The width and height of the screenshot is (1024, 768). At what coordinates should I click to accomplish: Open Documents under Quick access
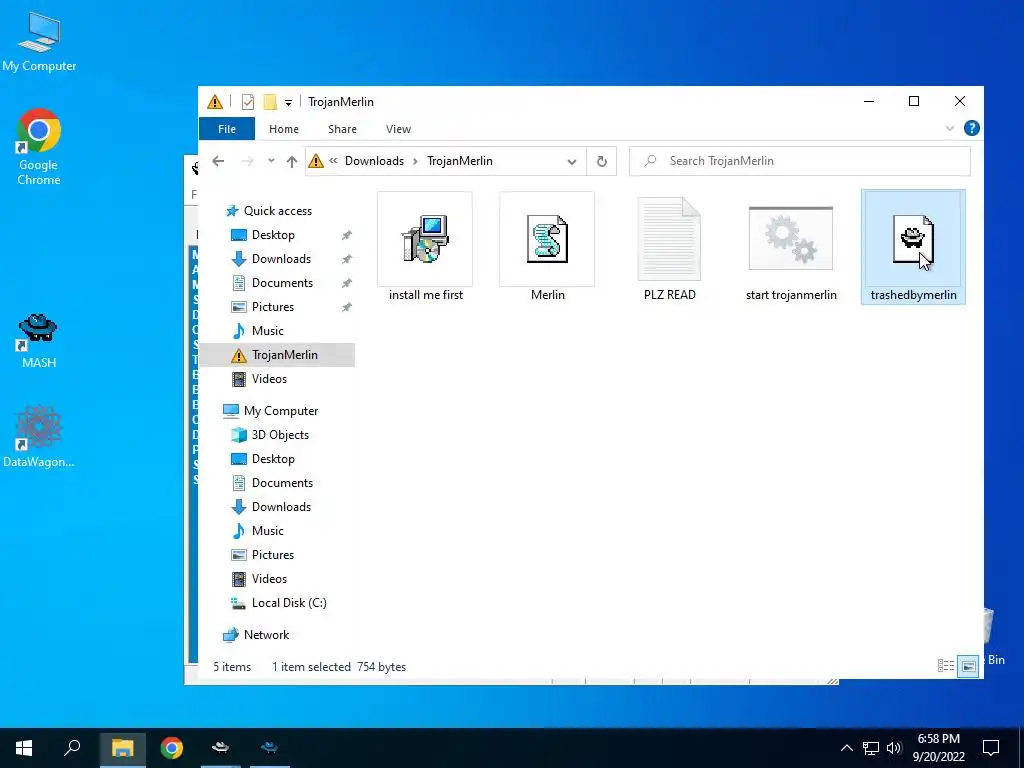click(x=282, y=283)
